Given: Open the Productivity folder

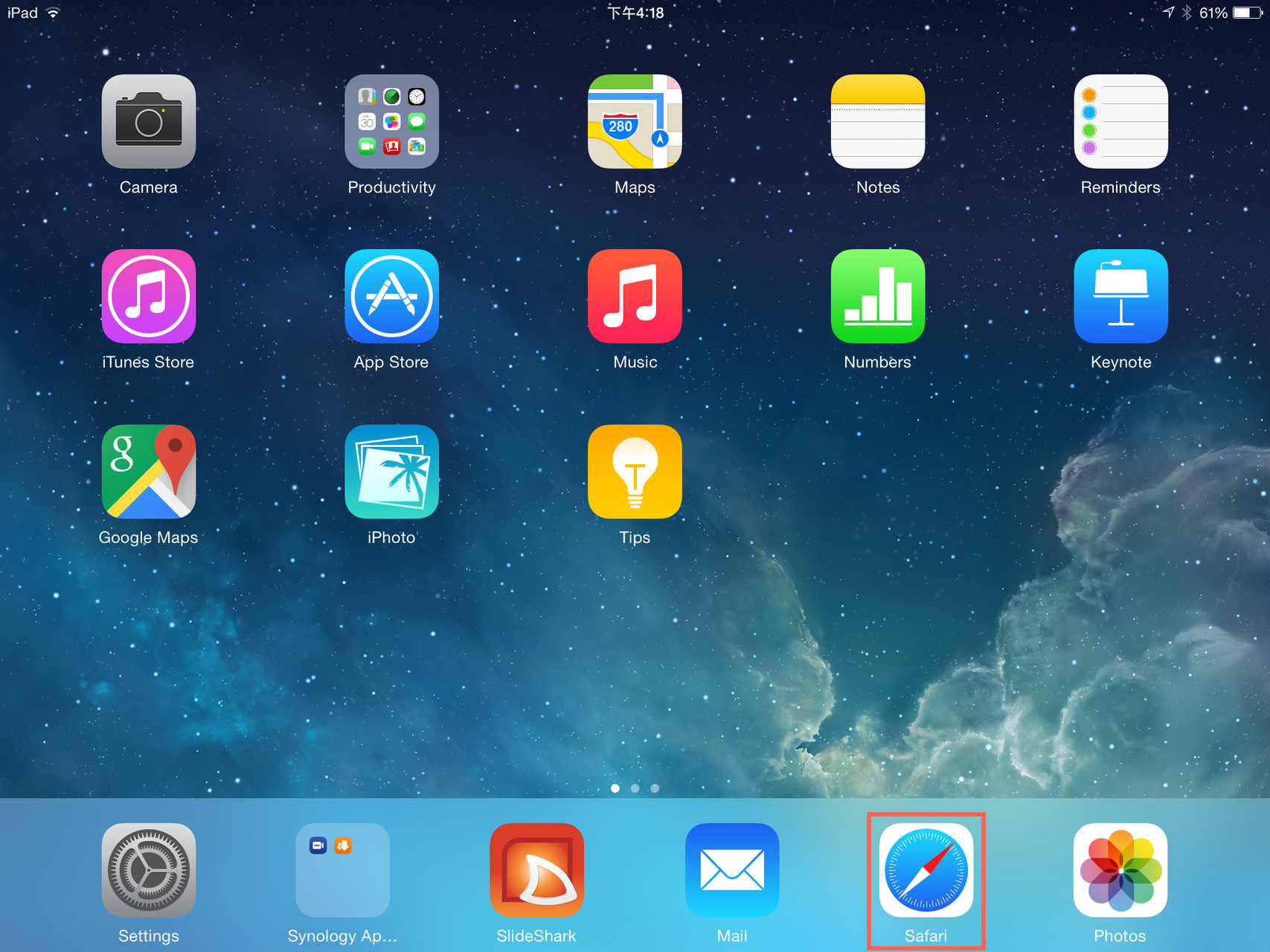Looking at the screenshot, I should [391, 121].
